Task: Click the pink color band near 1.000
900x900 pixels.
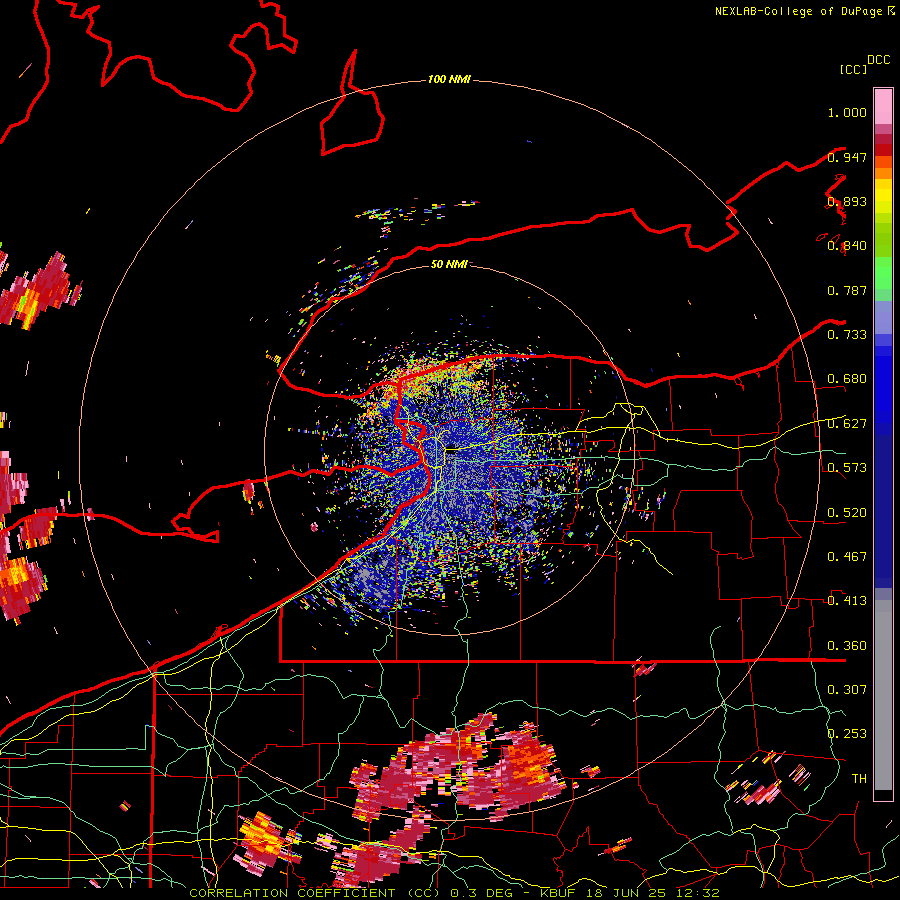Action: click(883, 107)
